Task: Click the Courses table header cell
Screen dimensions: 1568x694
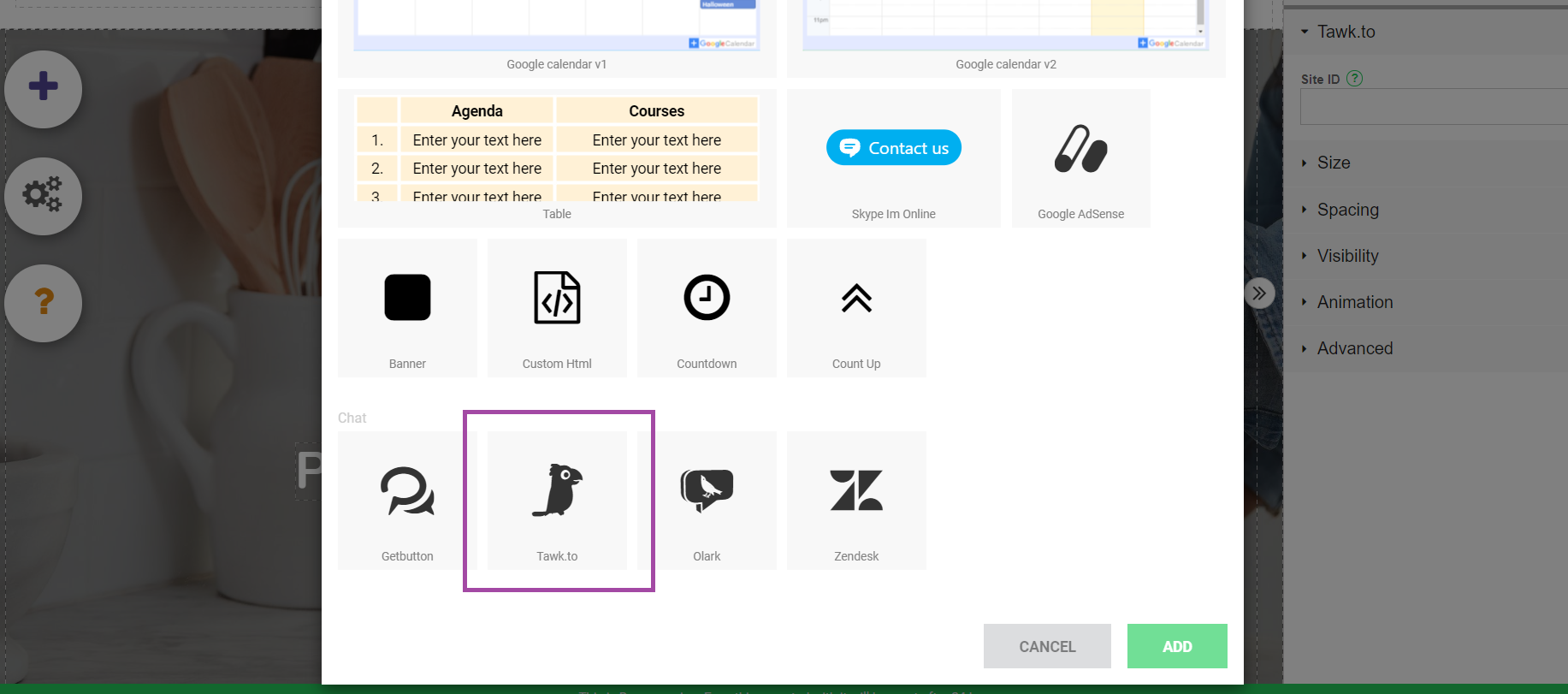Action: pyautogui.click(x=656, y=110)
